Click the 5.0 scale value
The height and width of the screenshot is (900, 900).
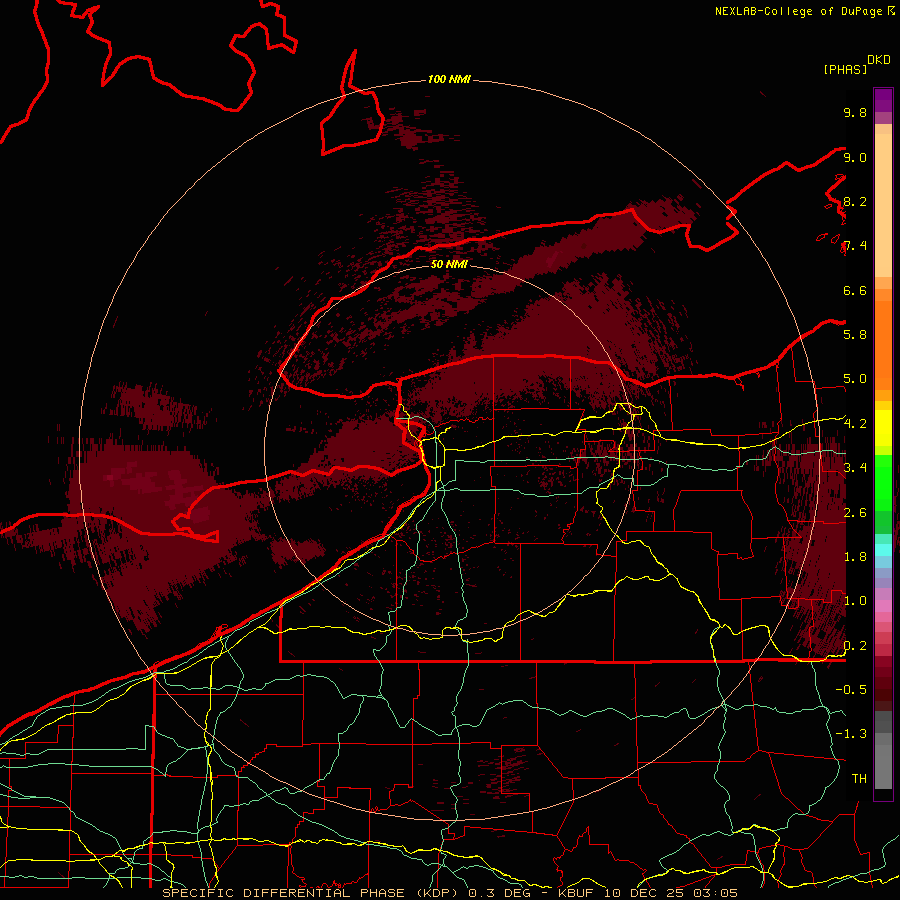[855, 379]
